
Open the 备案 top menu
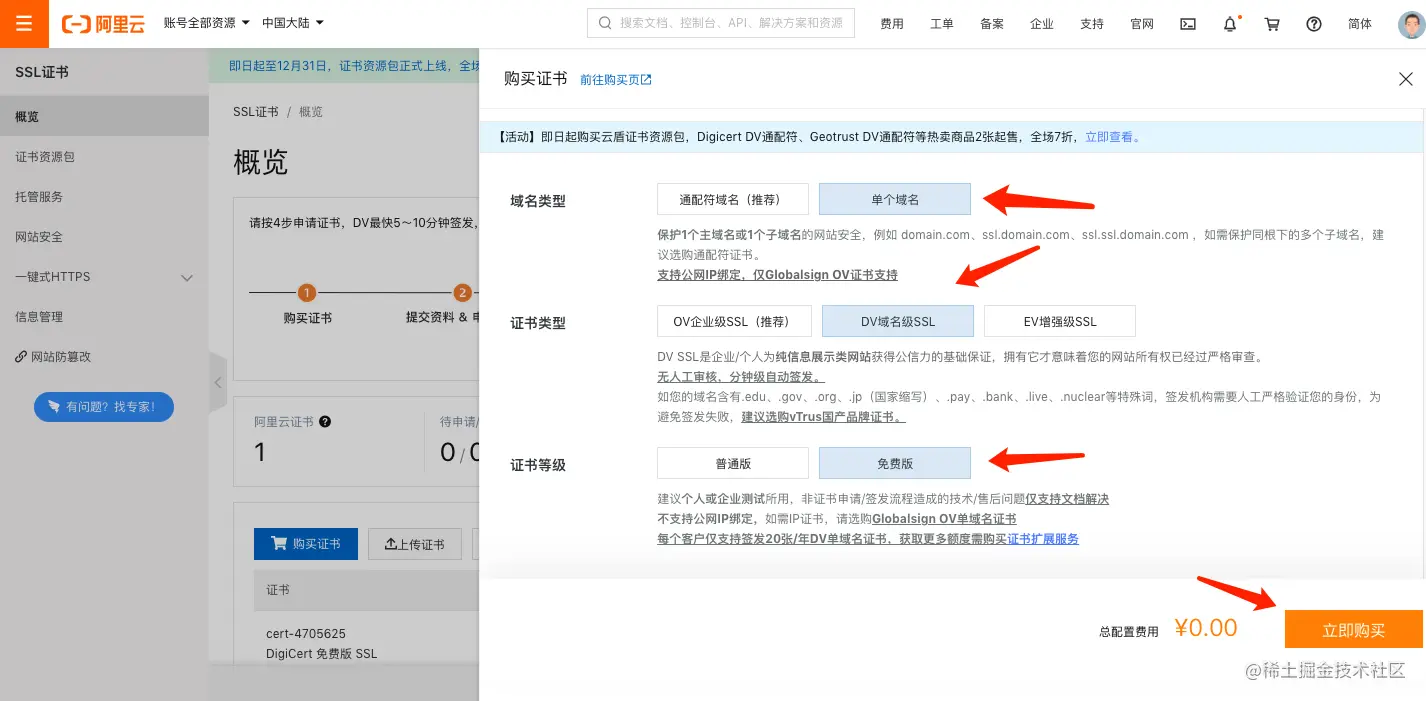click(x=992, y=24)
